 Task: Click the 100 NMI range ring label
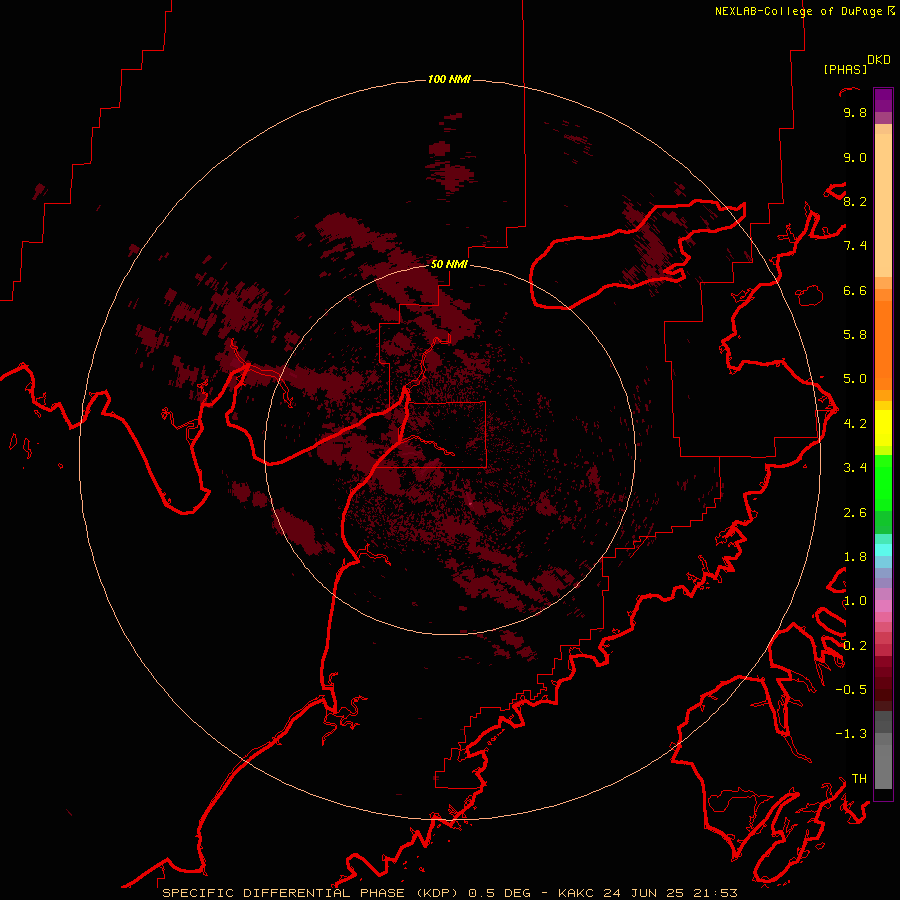pyautogui.click(x=449, y=79)
